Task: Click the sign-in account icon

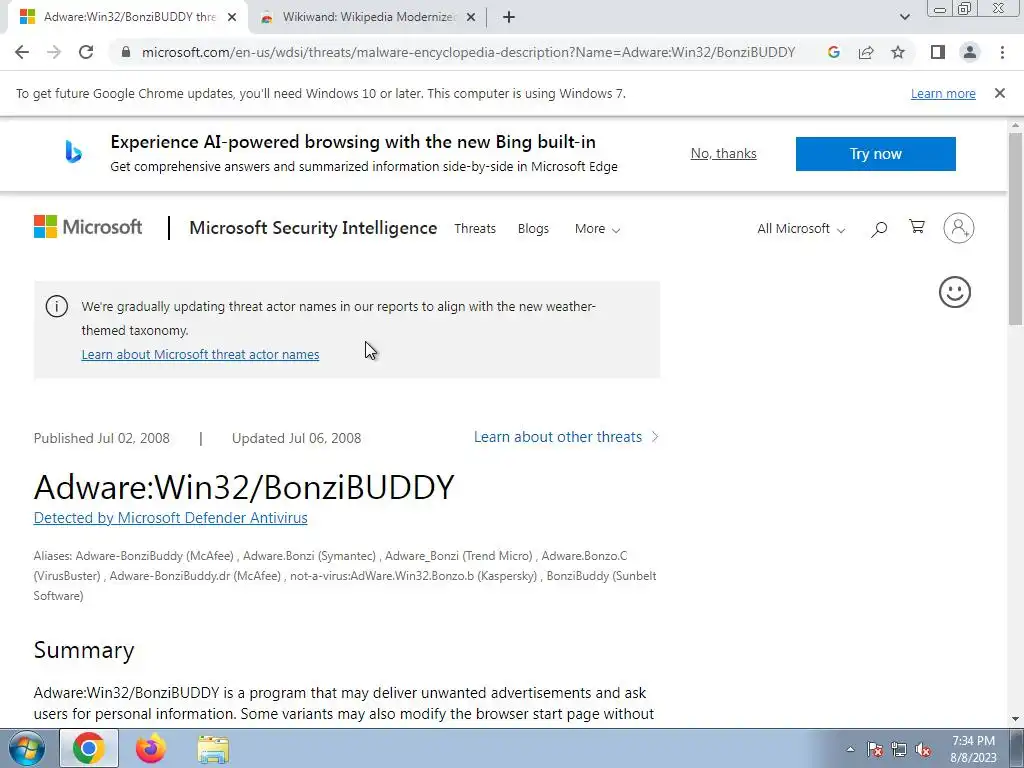Action: (959, 228)
